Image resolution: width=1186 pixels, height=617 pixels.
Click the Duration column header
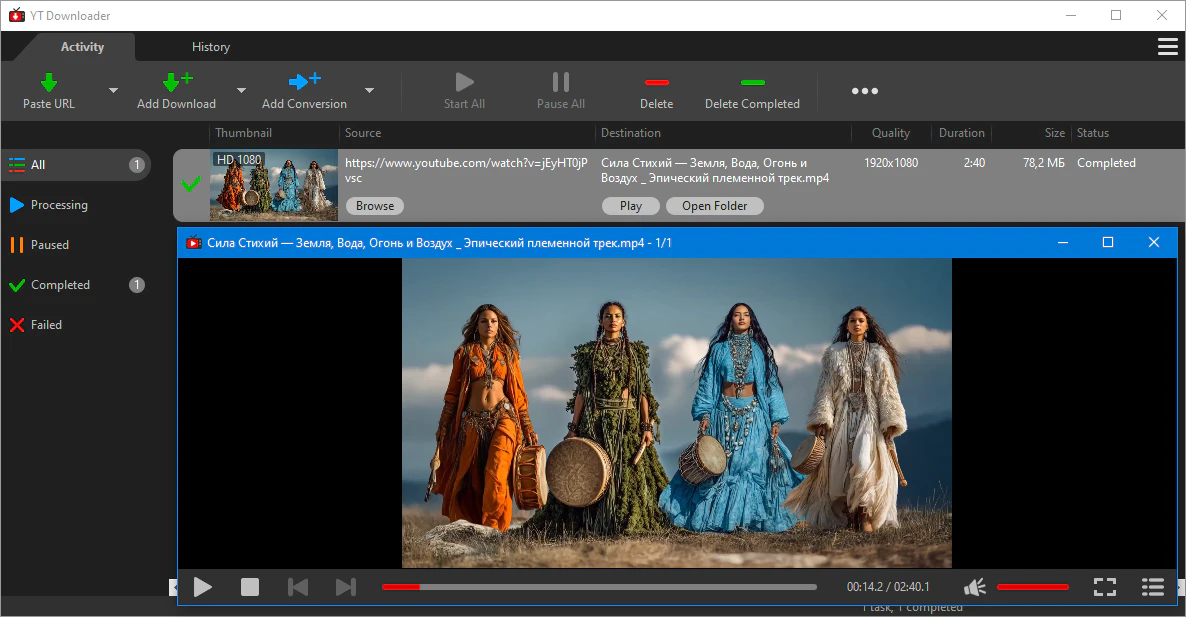click(961, 133)
